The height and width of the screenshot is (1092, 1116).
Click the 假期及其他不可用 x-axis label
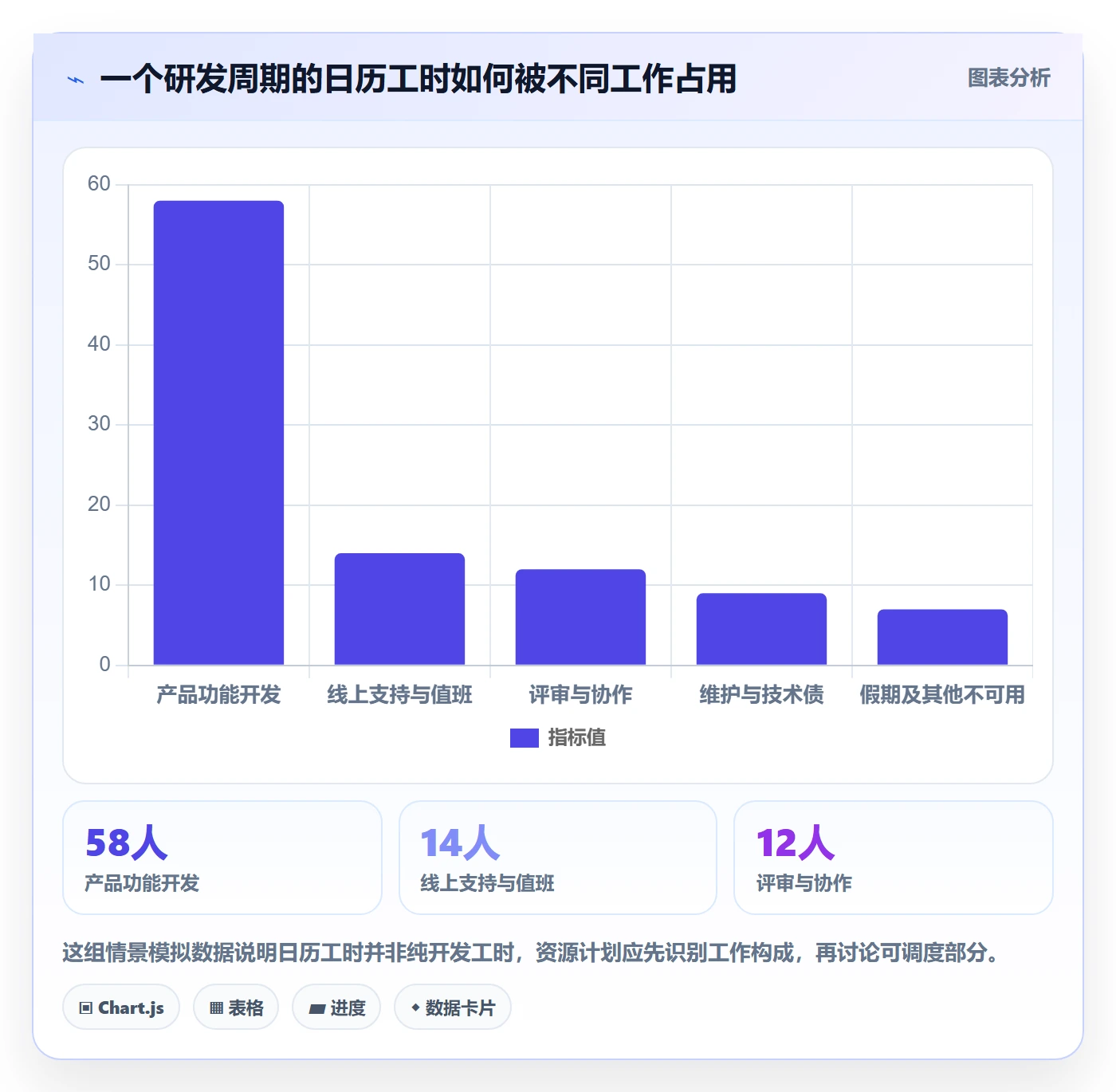tap(942, 695)
